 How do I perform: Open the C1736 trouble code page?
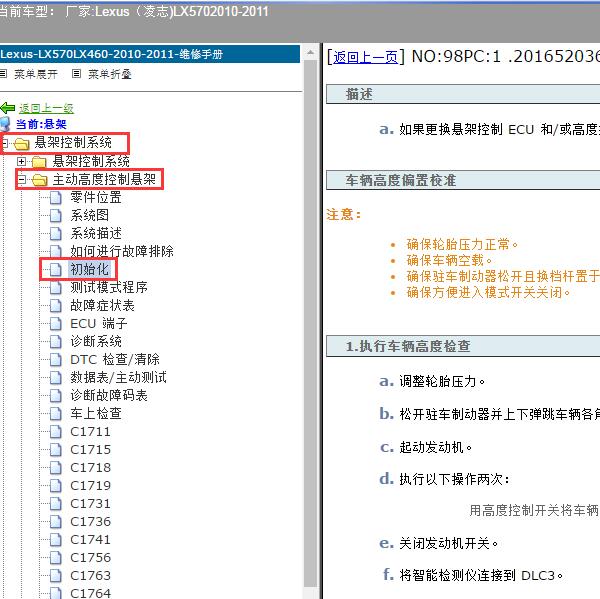pyautogui.click(x=90, y=521)
